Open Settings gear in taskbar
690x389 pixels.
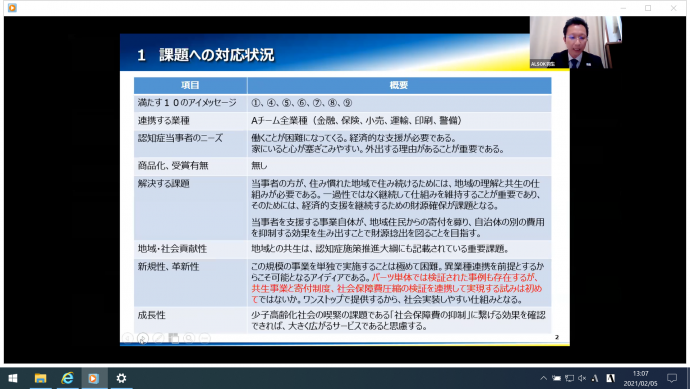(x=121, y=378)
